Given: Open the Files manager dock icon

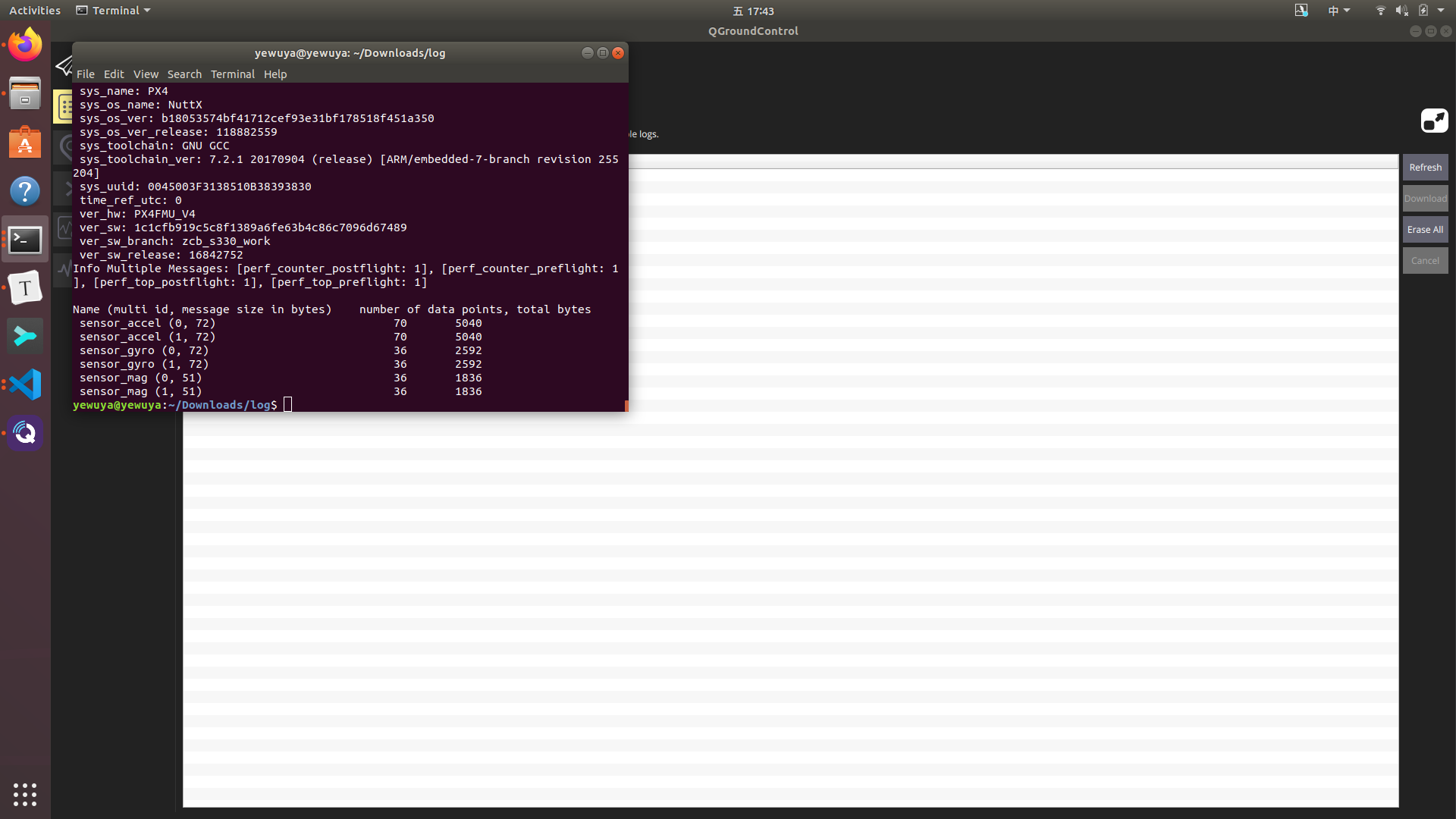Looking at the screenshot, I should coord(25,93).
